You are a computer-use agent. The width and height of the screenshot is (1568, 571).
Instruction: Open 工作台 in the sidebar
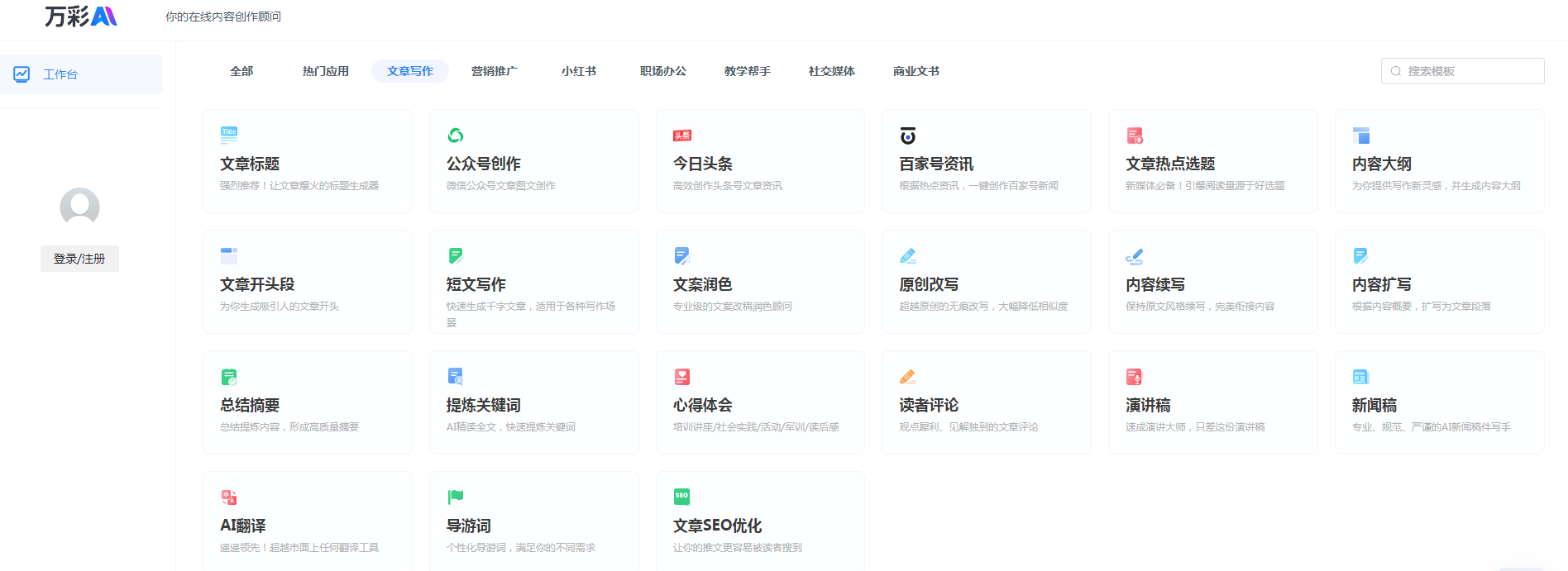60,74
